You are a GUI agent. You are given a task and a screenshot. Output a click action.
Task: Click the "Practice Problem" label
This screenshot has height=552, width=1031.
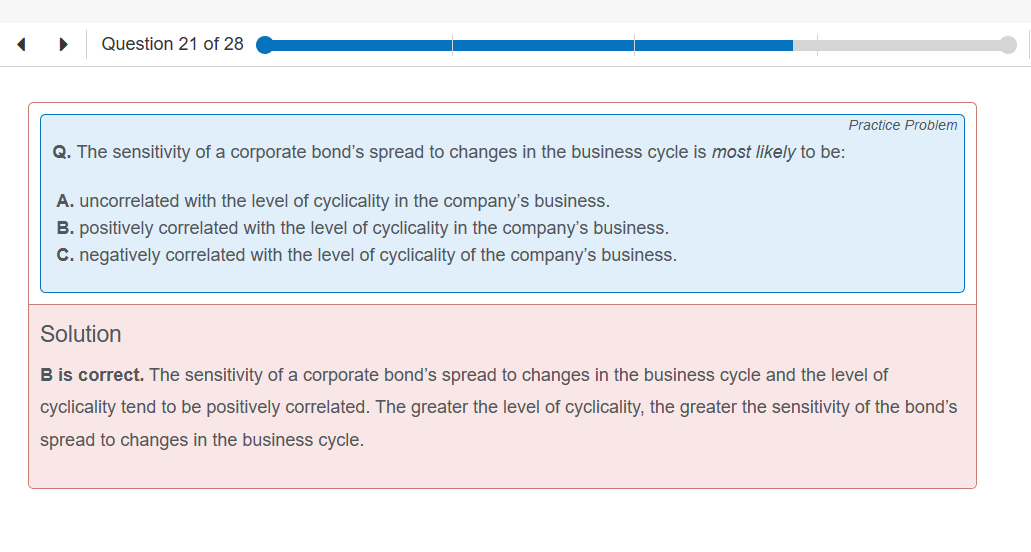click(902, 125)
